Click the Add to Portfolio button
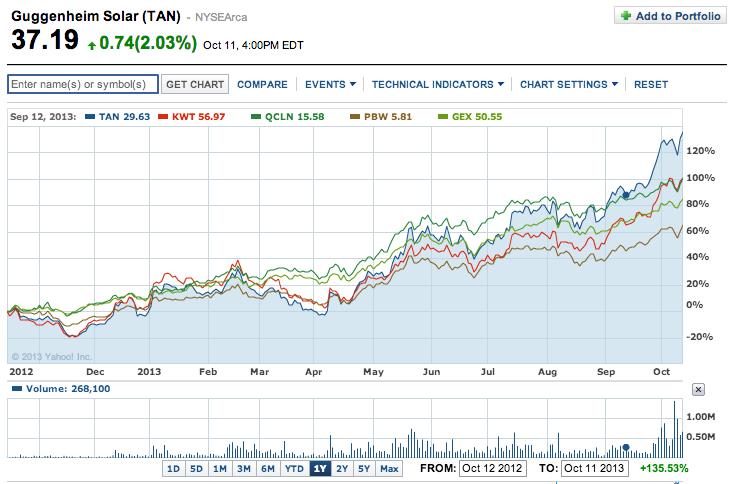731x484 pixels. pyautogui.click(x=670, y=16)
